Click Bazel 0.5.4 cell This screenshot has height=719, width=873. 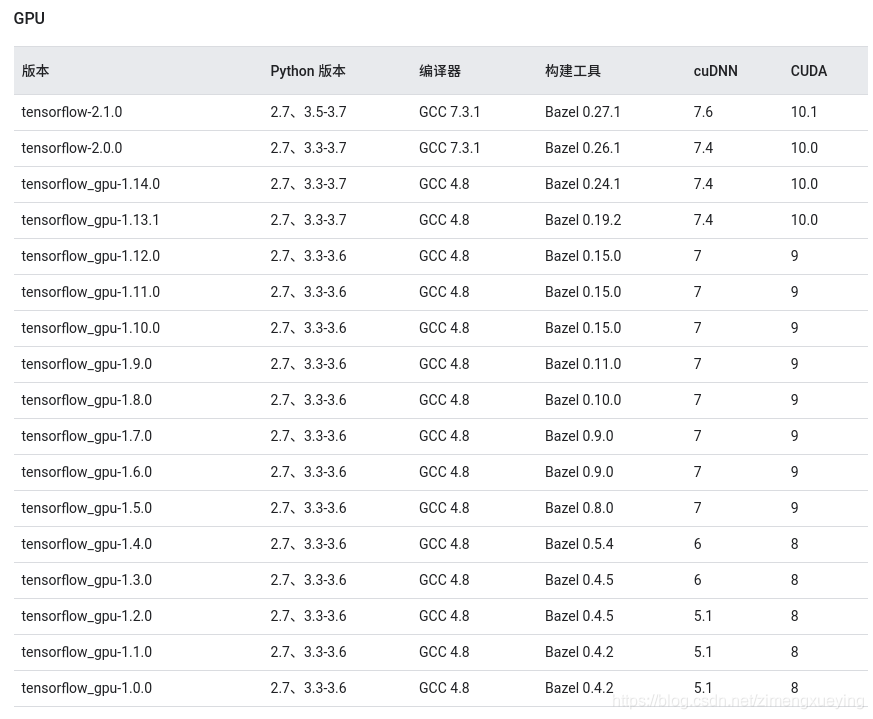(579, 544)
